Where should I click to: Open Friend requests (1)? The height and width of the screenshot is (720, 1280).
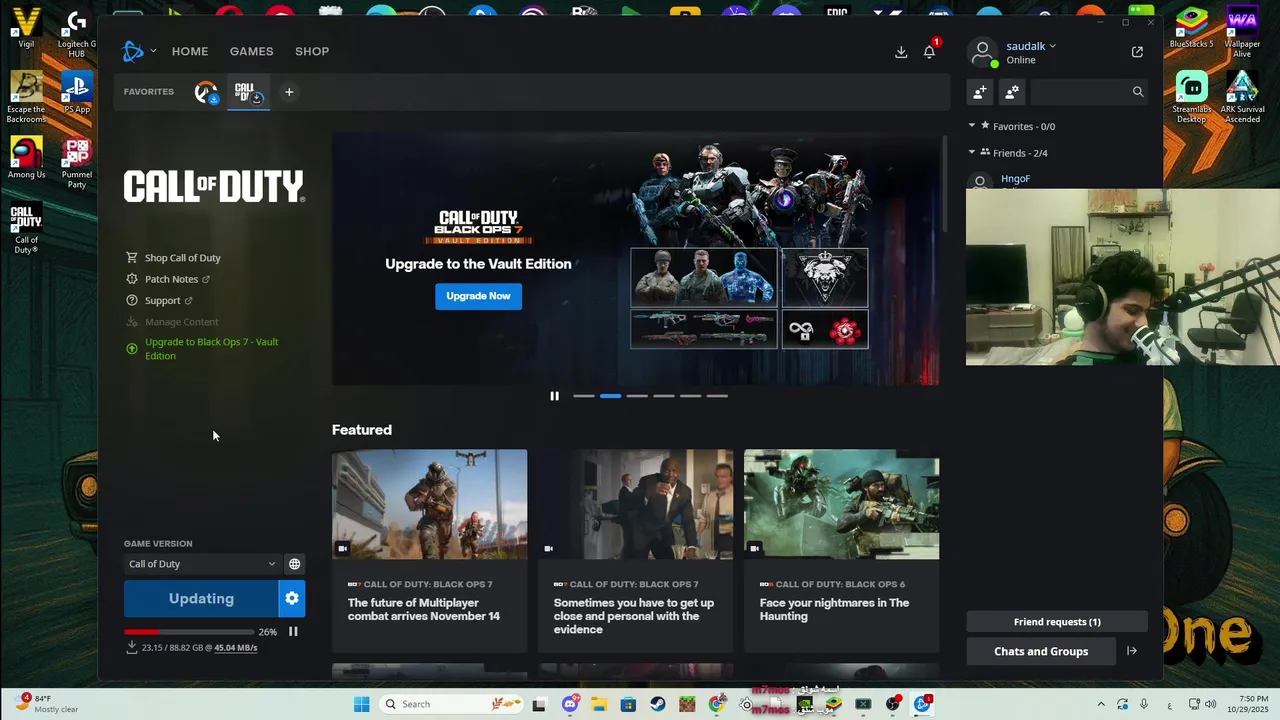coord(1057,622)
